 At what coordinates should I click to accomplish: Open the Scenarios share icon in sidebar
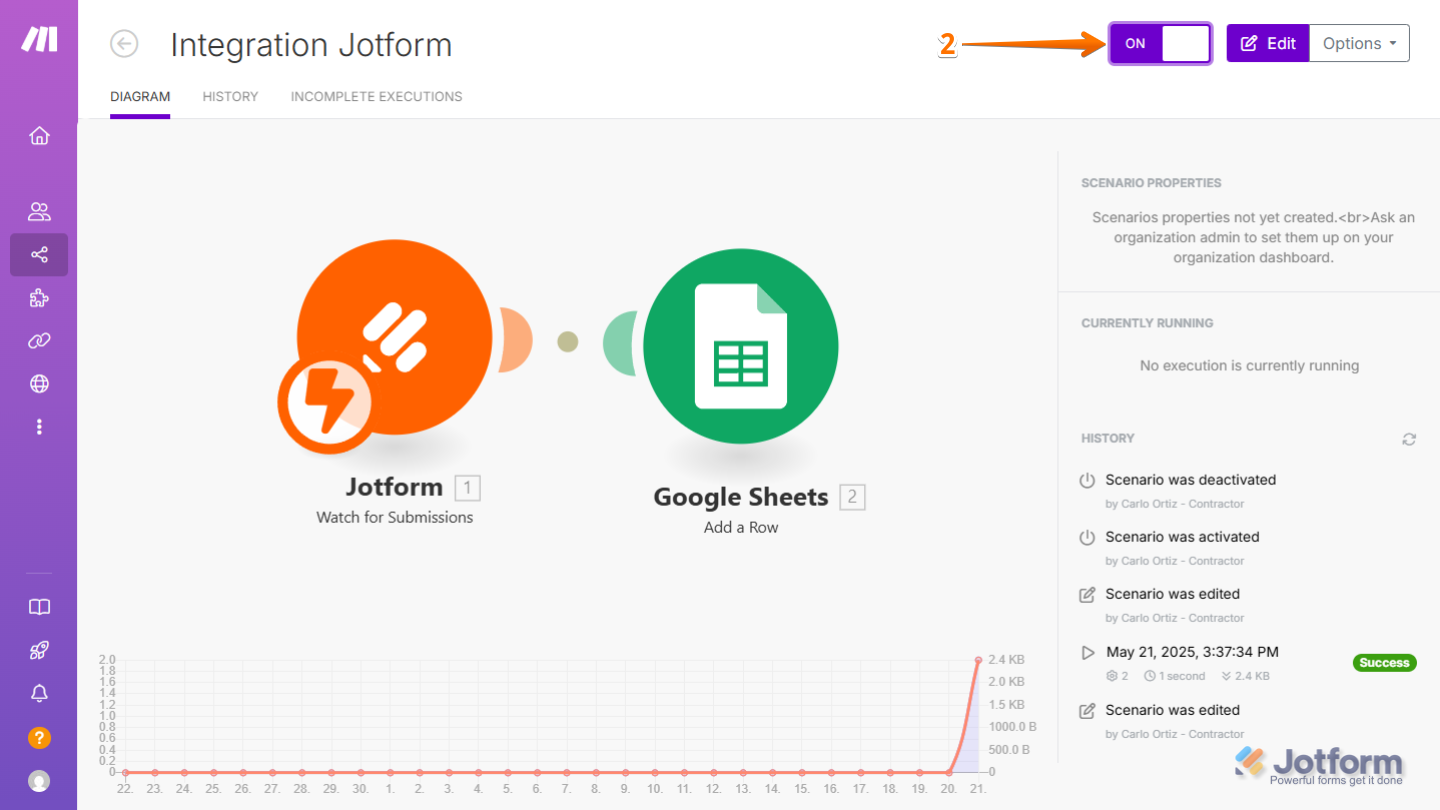[x=39, y=255]
